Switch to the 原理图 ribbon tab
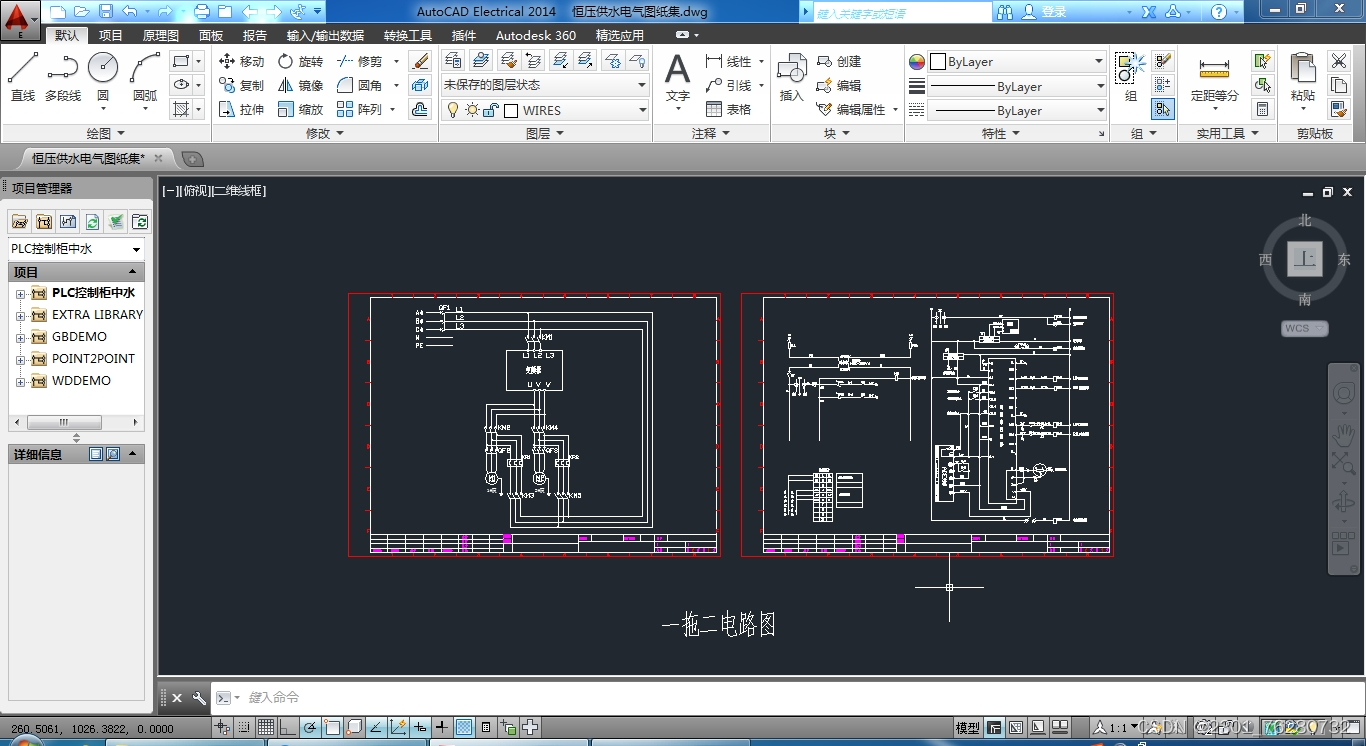This screenshot has height=746, width=1366. tap(160, 35)
